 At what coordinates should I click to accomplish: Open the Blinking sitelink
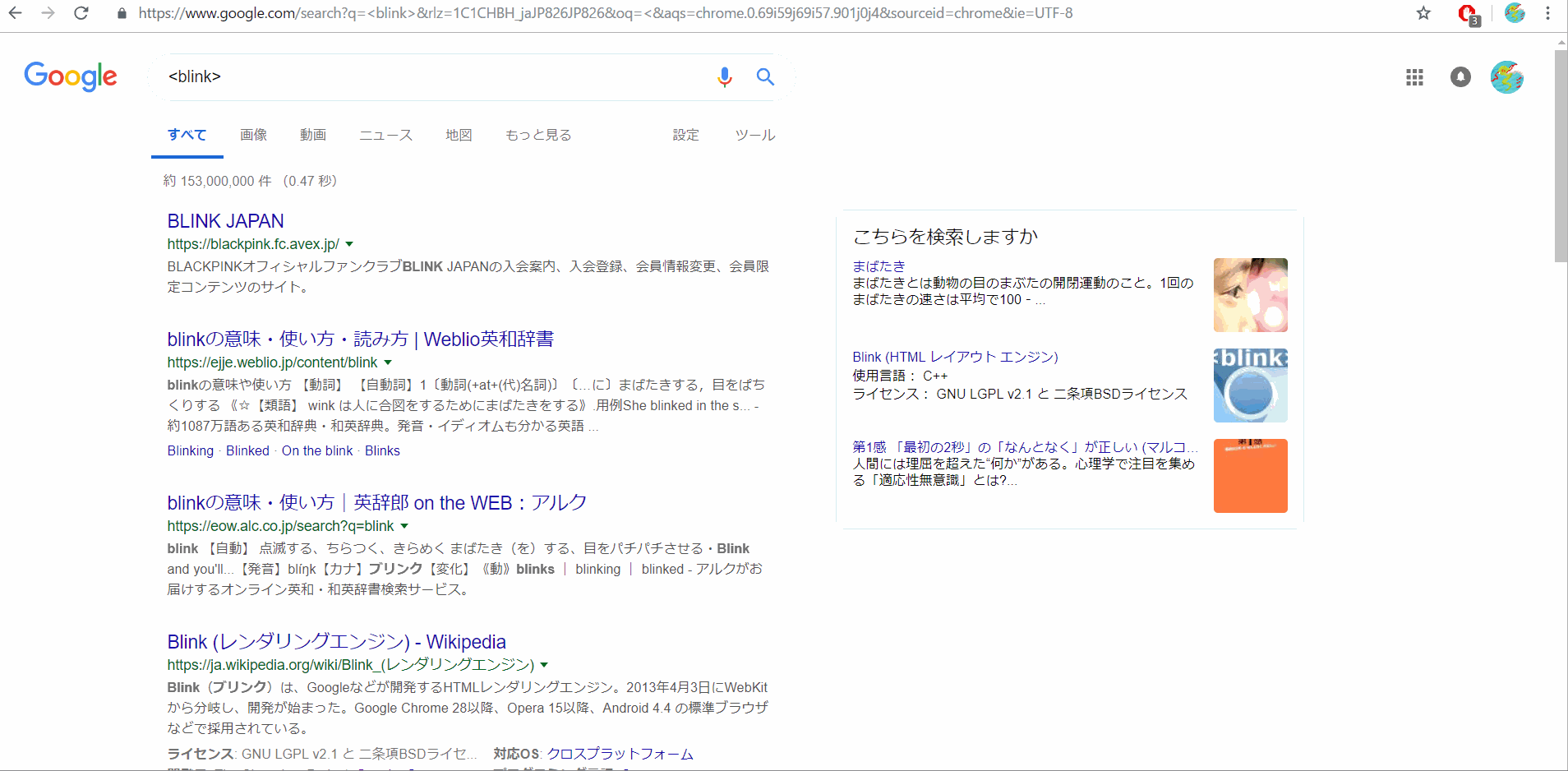click(191, 450)
